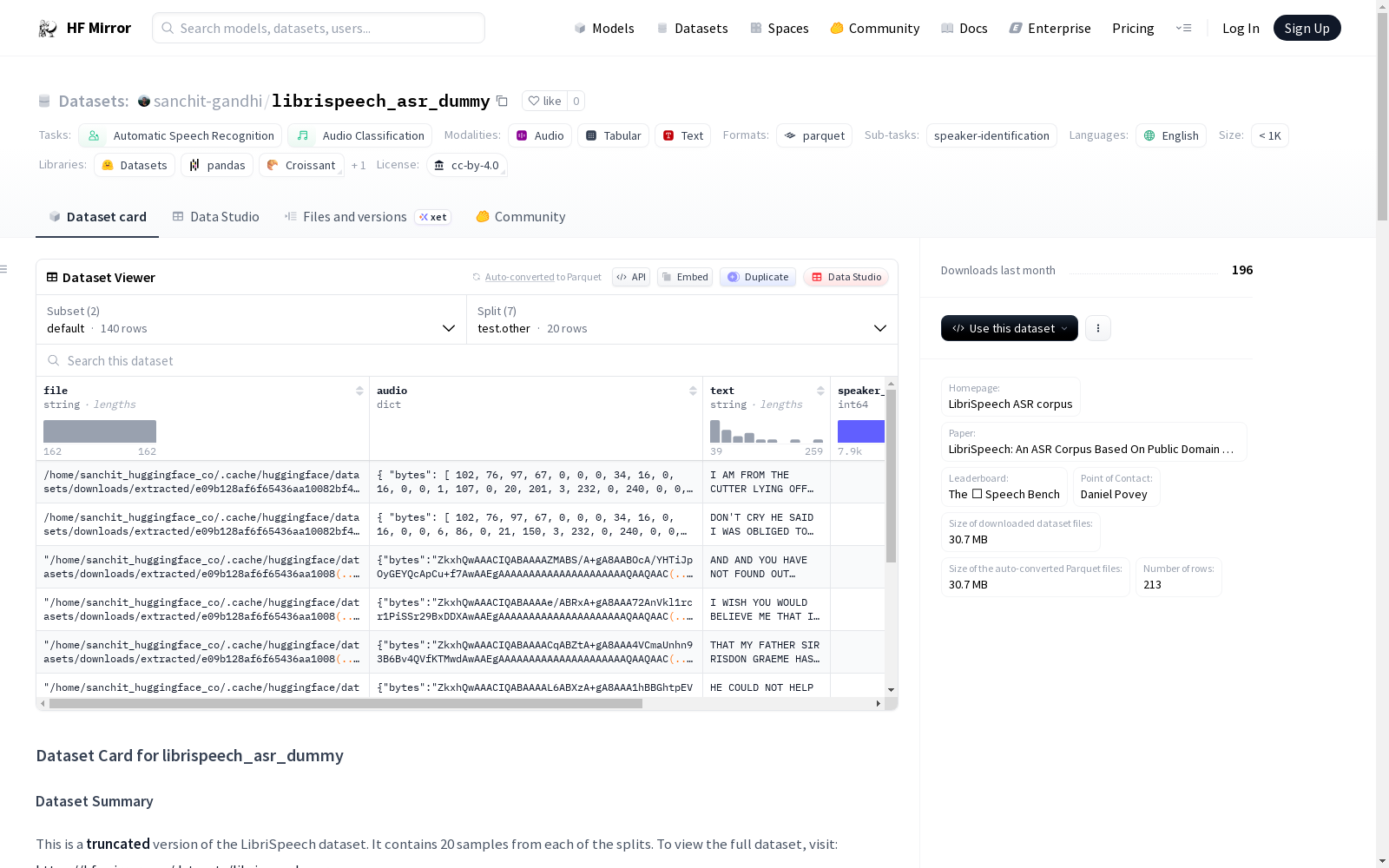Click the speaker-identification sub-task tag

991,135
